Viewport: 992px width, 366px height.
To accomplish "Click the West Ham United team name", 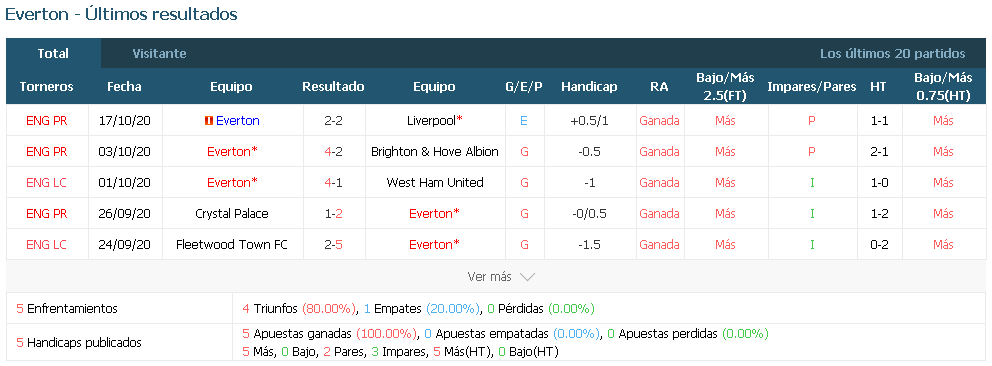I will 435,182.
